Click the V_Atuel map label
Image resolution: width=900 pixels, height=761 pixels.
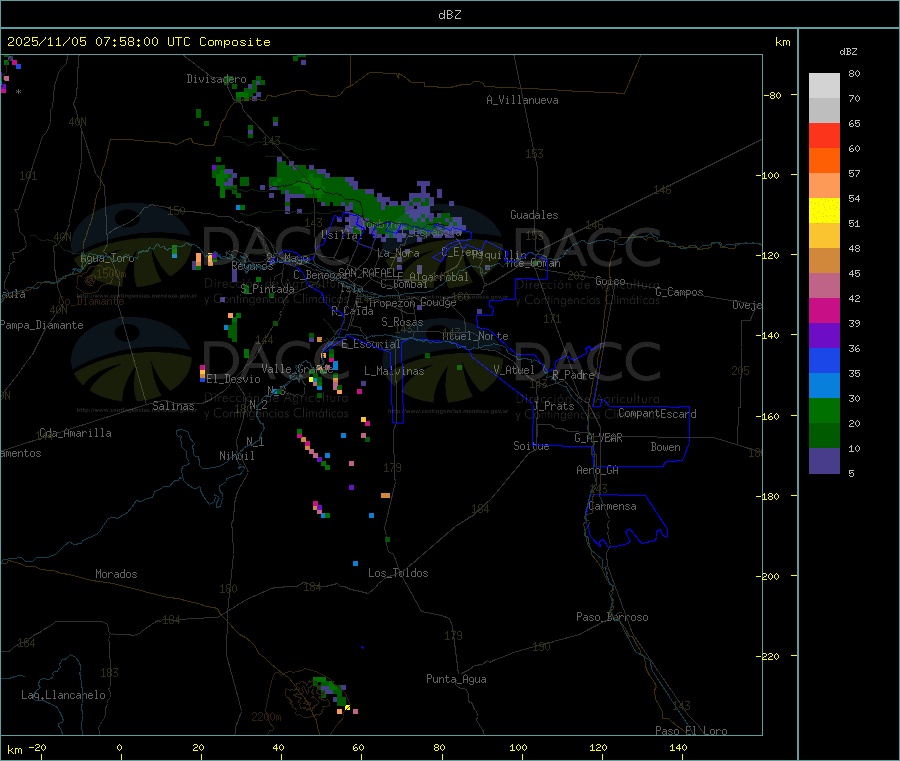(514, 370)
